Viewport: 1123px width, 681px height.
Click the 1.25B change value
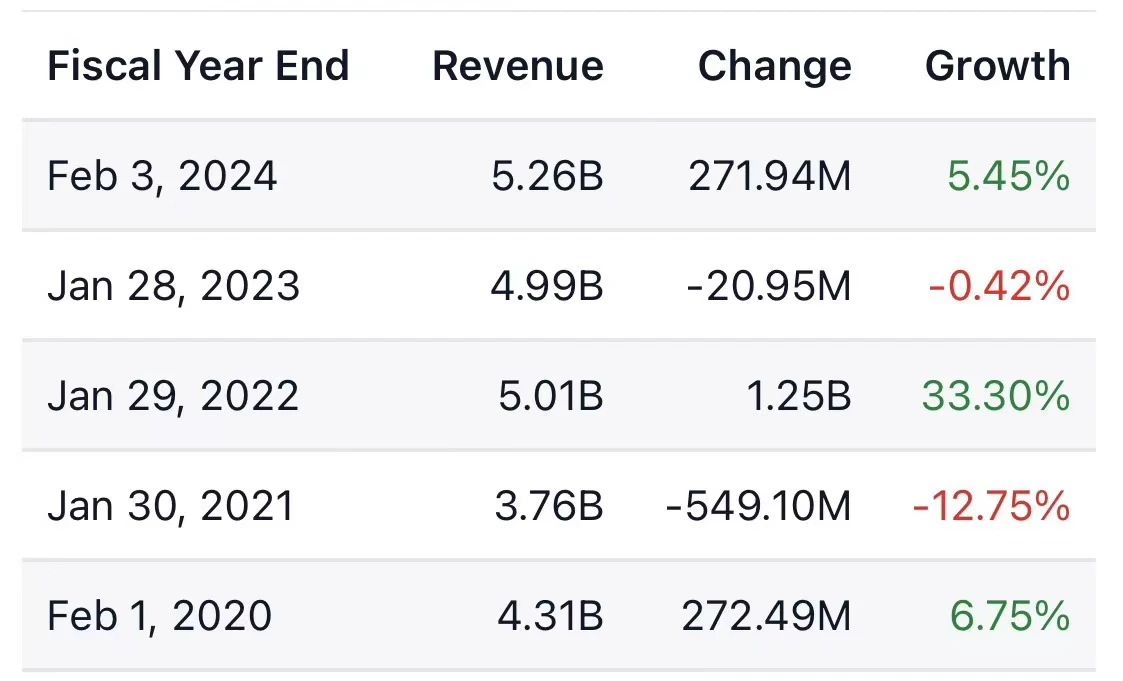click(796, 396)
